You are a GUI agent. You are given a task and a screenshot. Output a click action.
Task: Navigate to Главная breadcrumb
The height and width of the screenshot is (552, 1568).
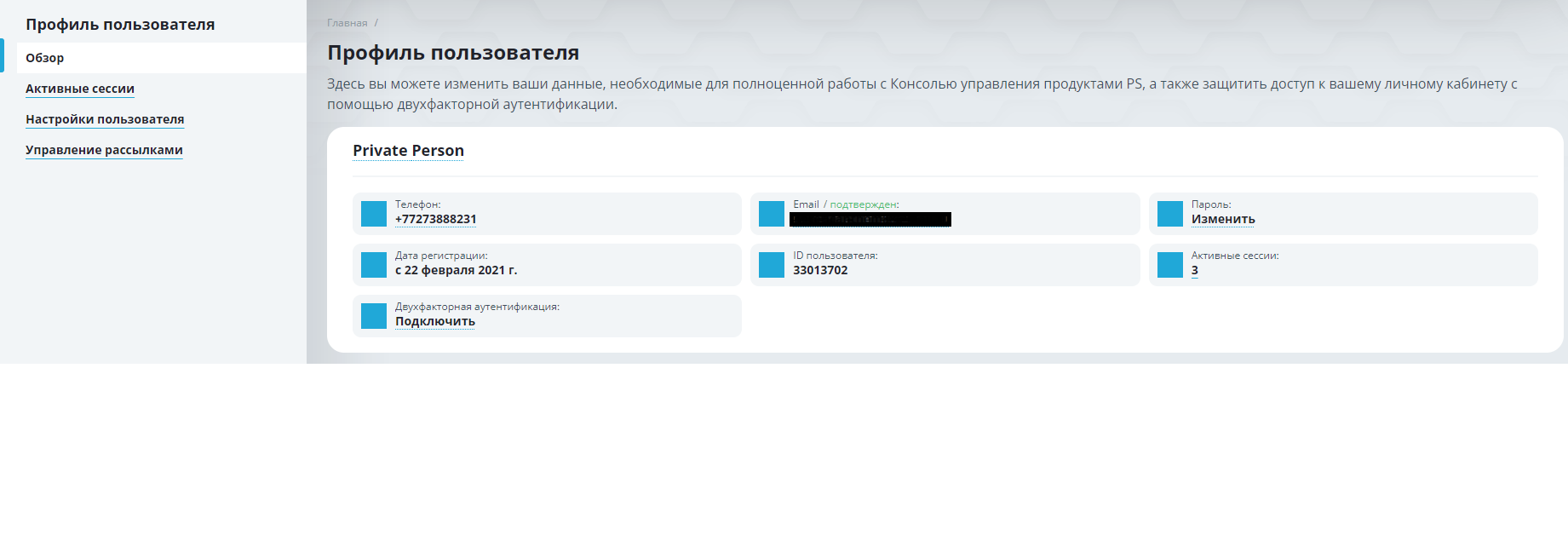(x=347, y=23)
